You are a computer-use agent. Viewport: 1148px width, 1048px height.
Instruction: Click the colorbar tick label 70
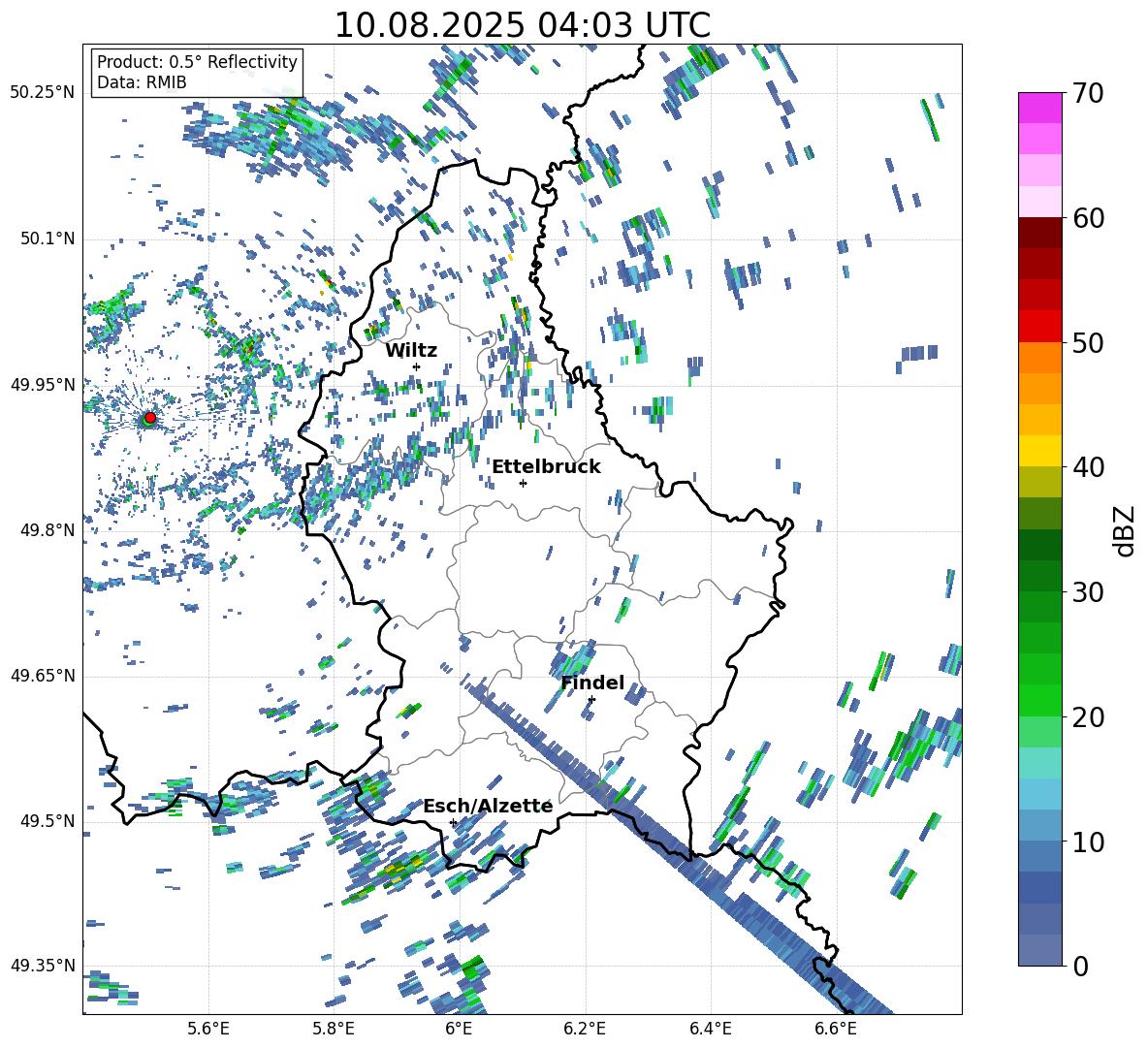(x=1088, y=93)
